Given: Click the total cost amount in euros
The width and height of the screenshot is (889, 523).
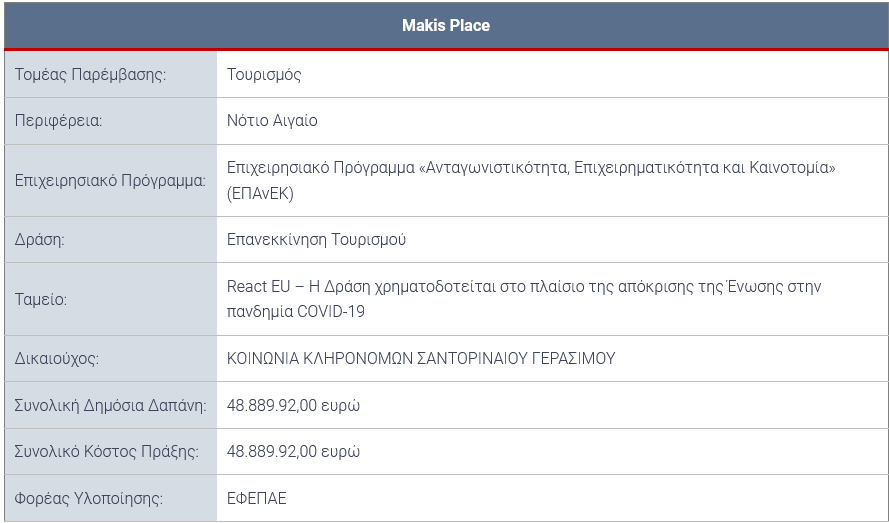Looking at the screenshot, I should [293, 452].
